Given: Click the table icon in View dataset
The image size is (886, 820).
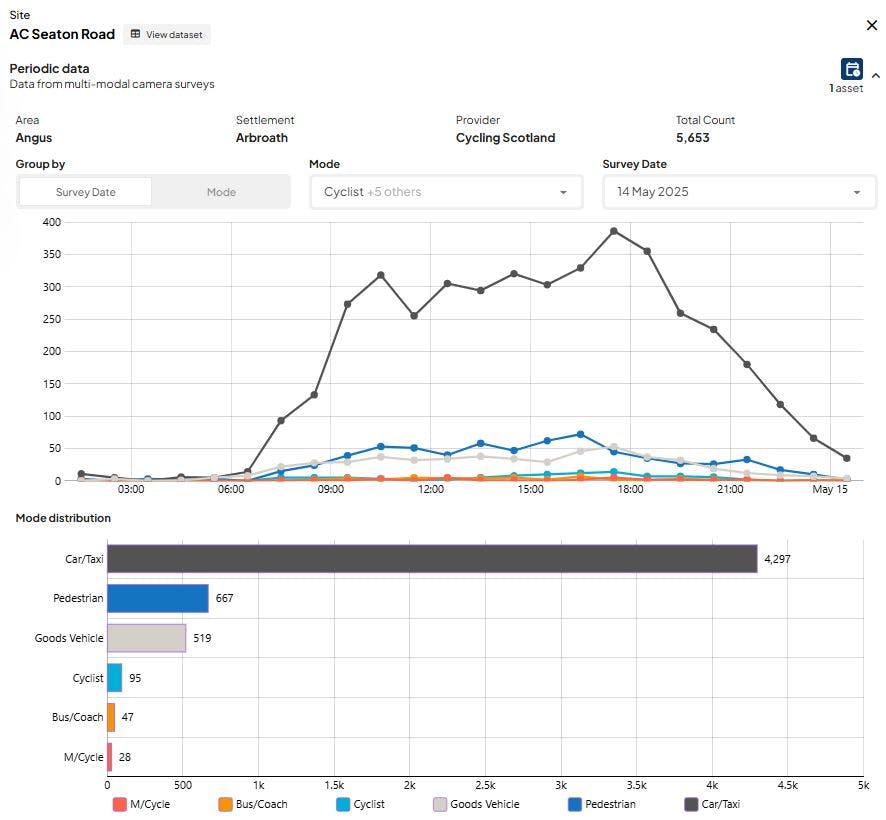Looking at the screenshot, I should [135, 34].
